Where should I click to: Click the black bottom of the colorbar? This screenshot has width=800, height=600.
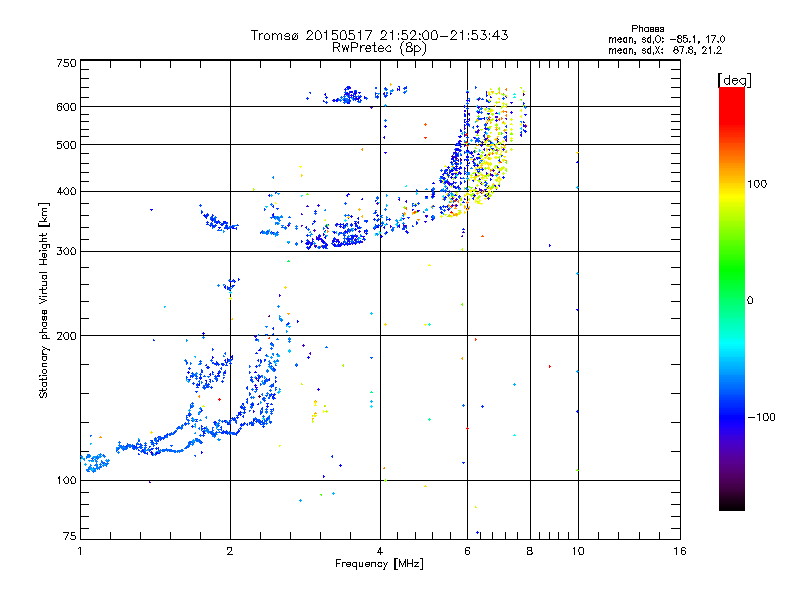click(732, 503)
